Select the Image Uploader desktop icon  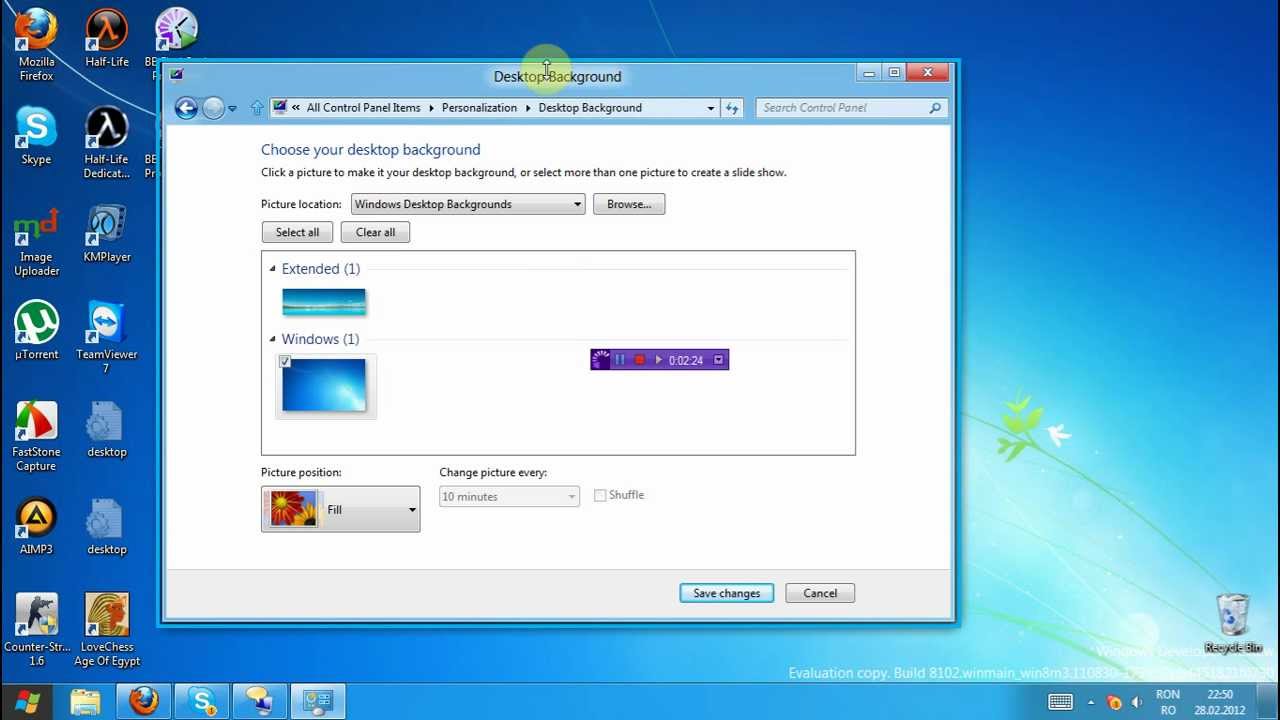click(36, 241)
